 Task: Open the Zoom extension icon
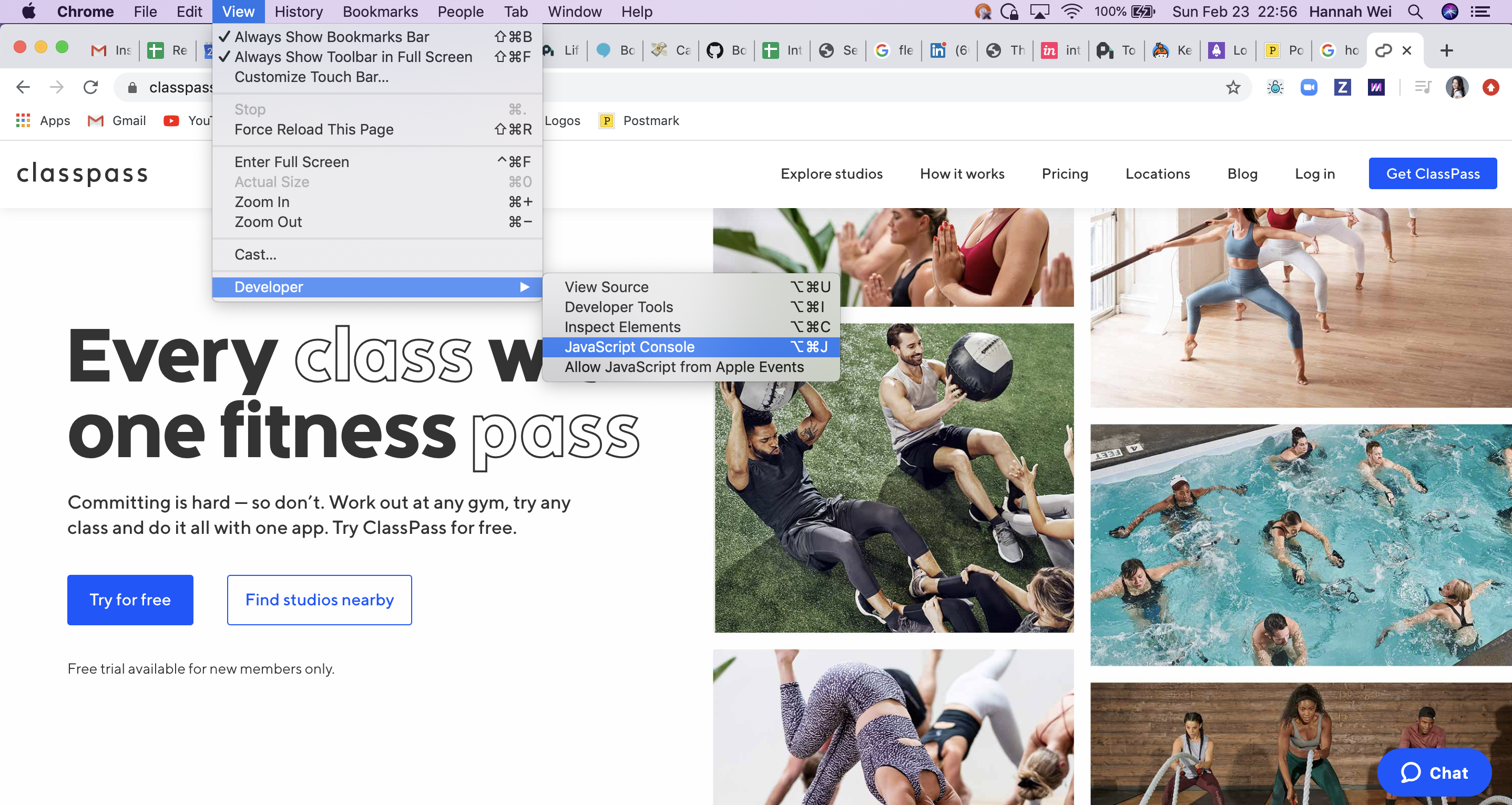pyautogui.click(x=1309, y=87)
